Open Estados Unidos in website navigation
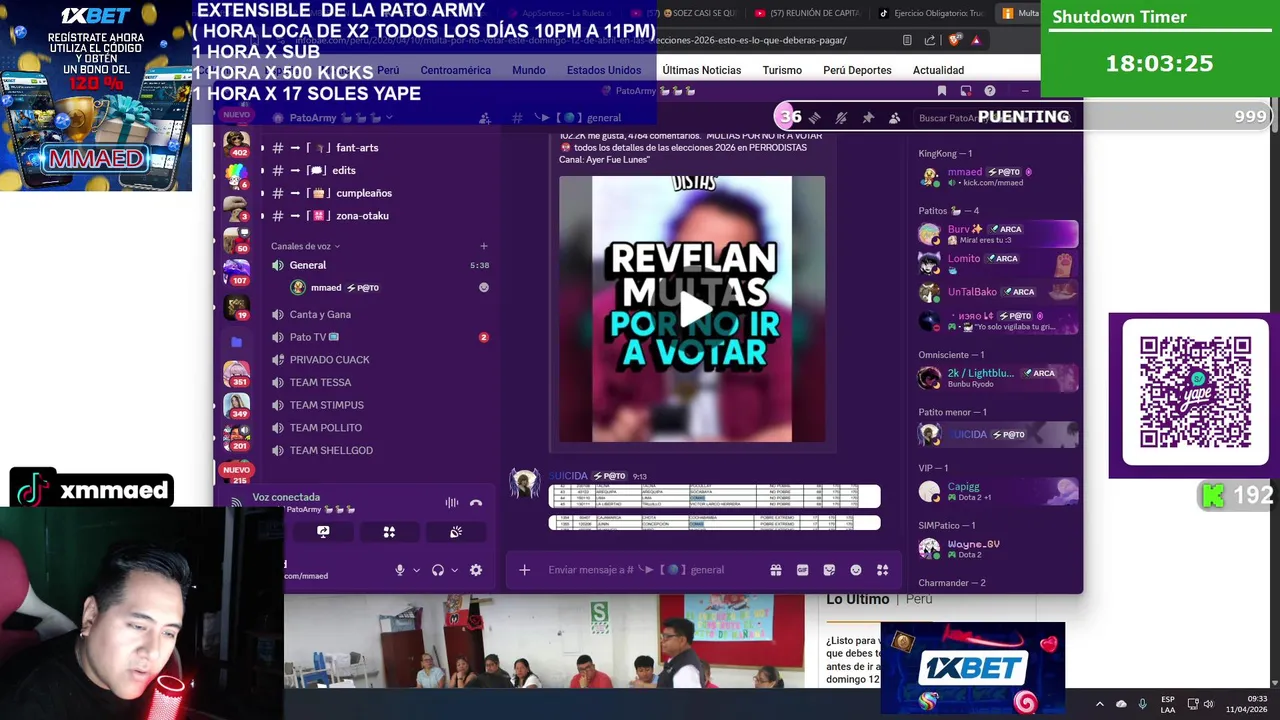The image size is (1280, 720). (604, 70)
